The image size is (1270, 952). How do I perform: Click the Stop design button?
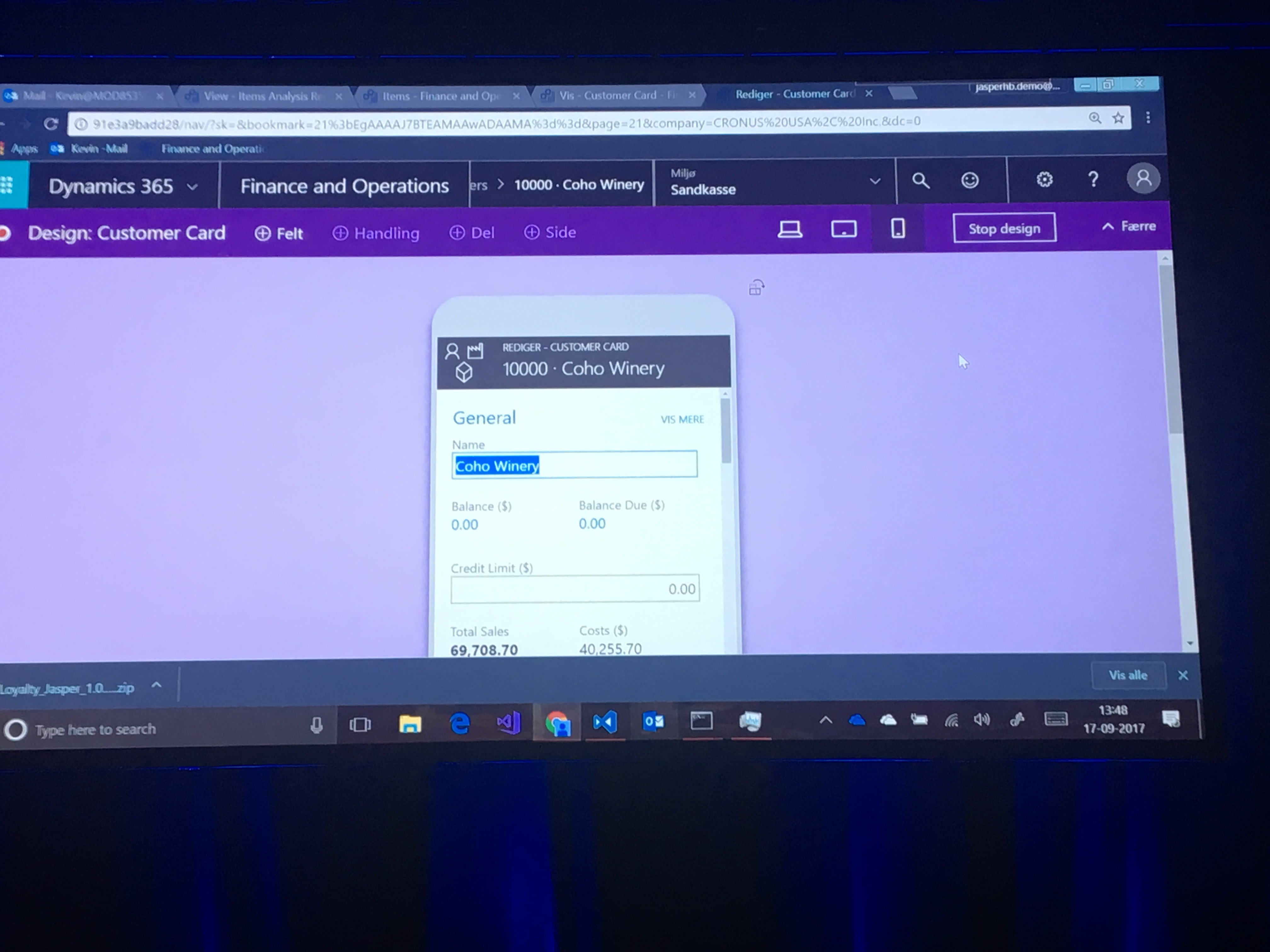coord(1004,228)
